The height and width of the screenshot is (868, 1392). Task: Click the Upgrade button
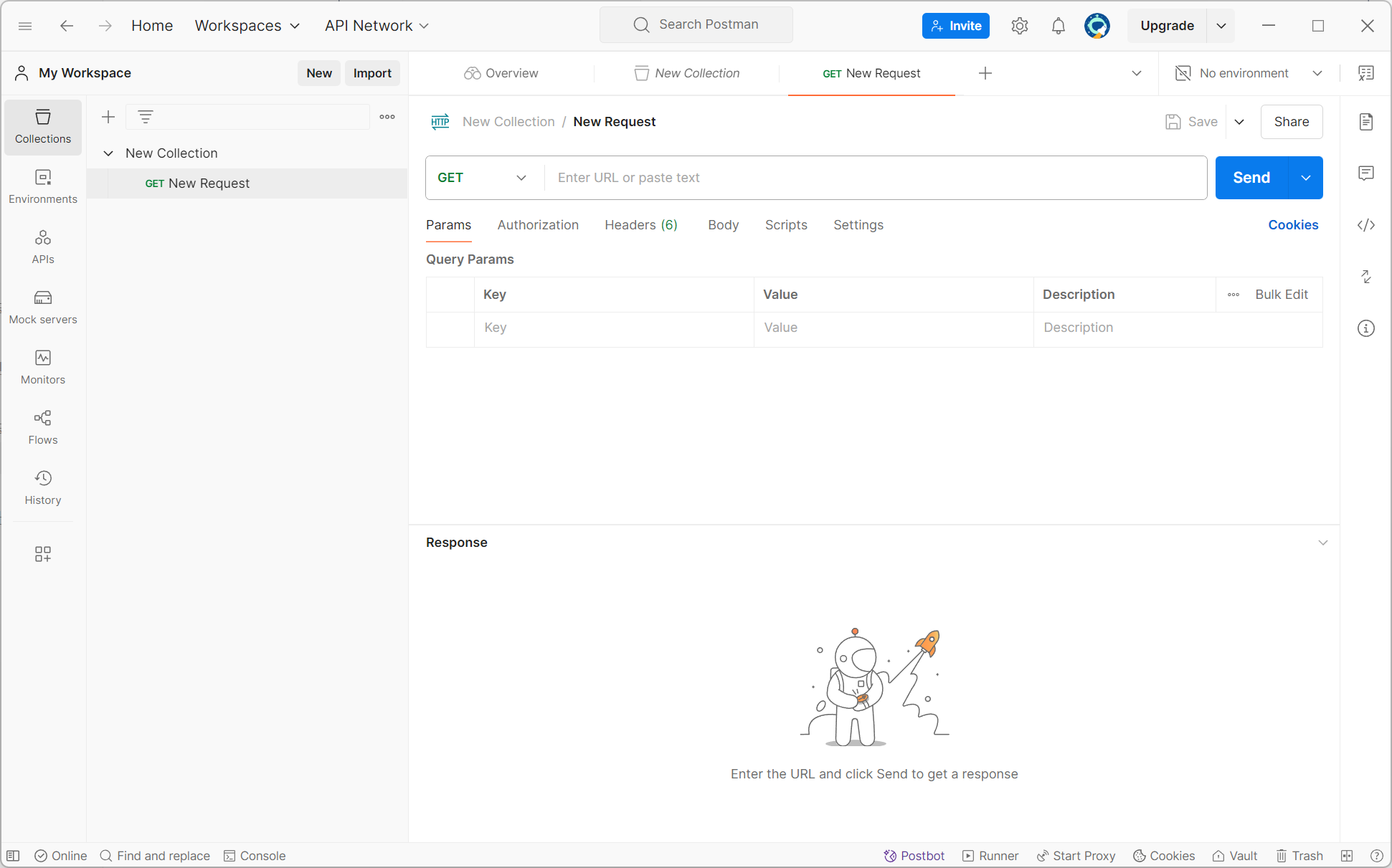(1167, 26)
